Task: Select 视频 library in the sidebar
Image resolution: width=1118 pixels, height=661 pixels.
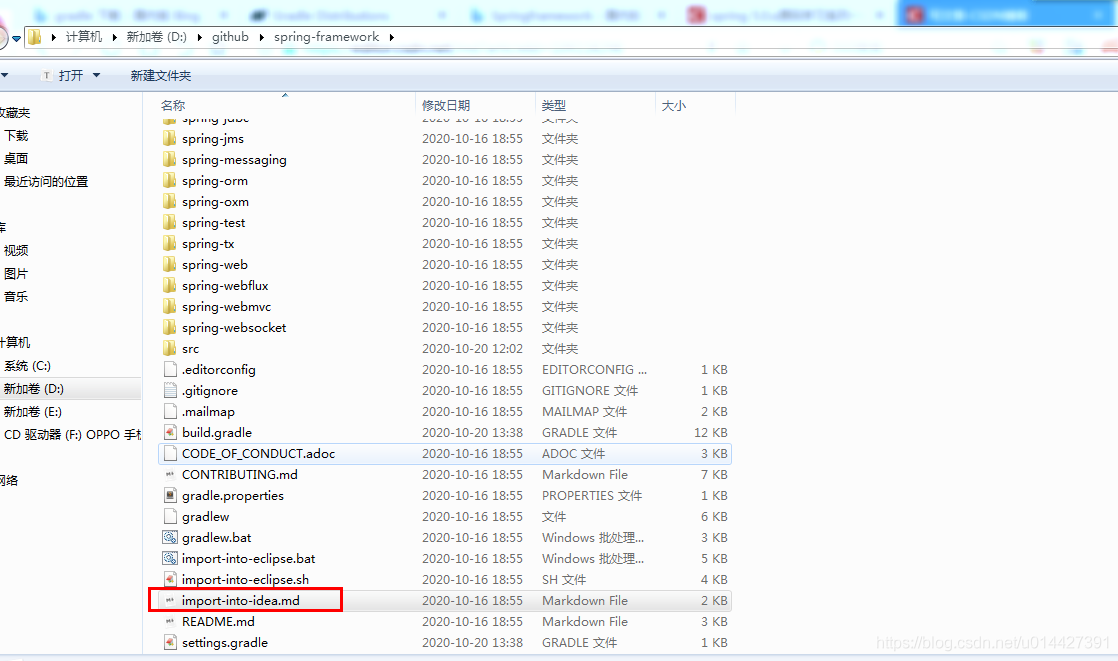Action: point(16,250)
